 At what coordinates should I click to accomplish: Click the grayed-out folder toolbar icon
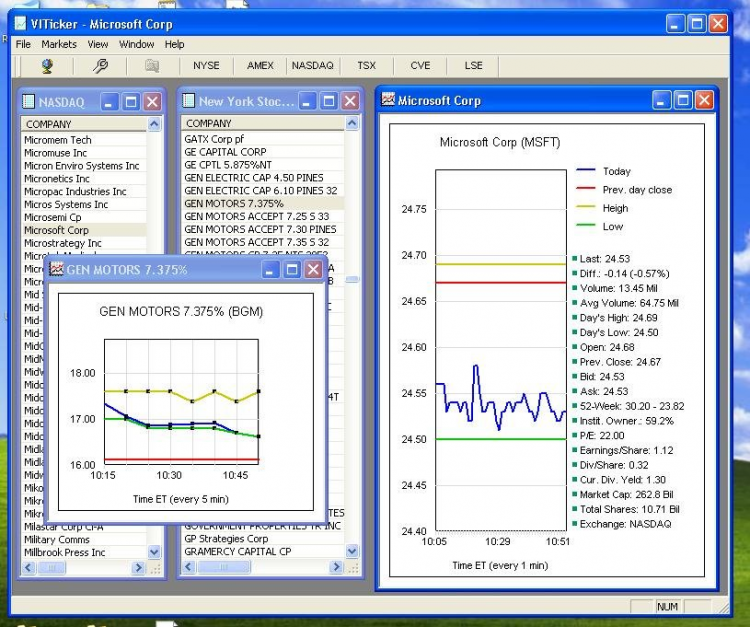point(152,66)
